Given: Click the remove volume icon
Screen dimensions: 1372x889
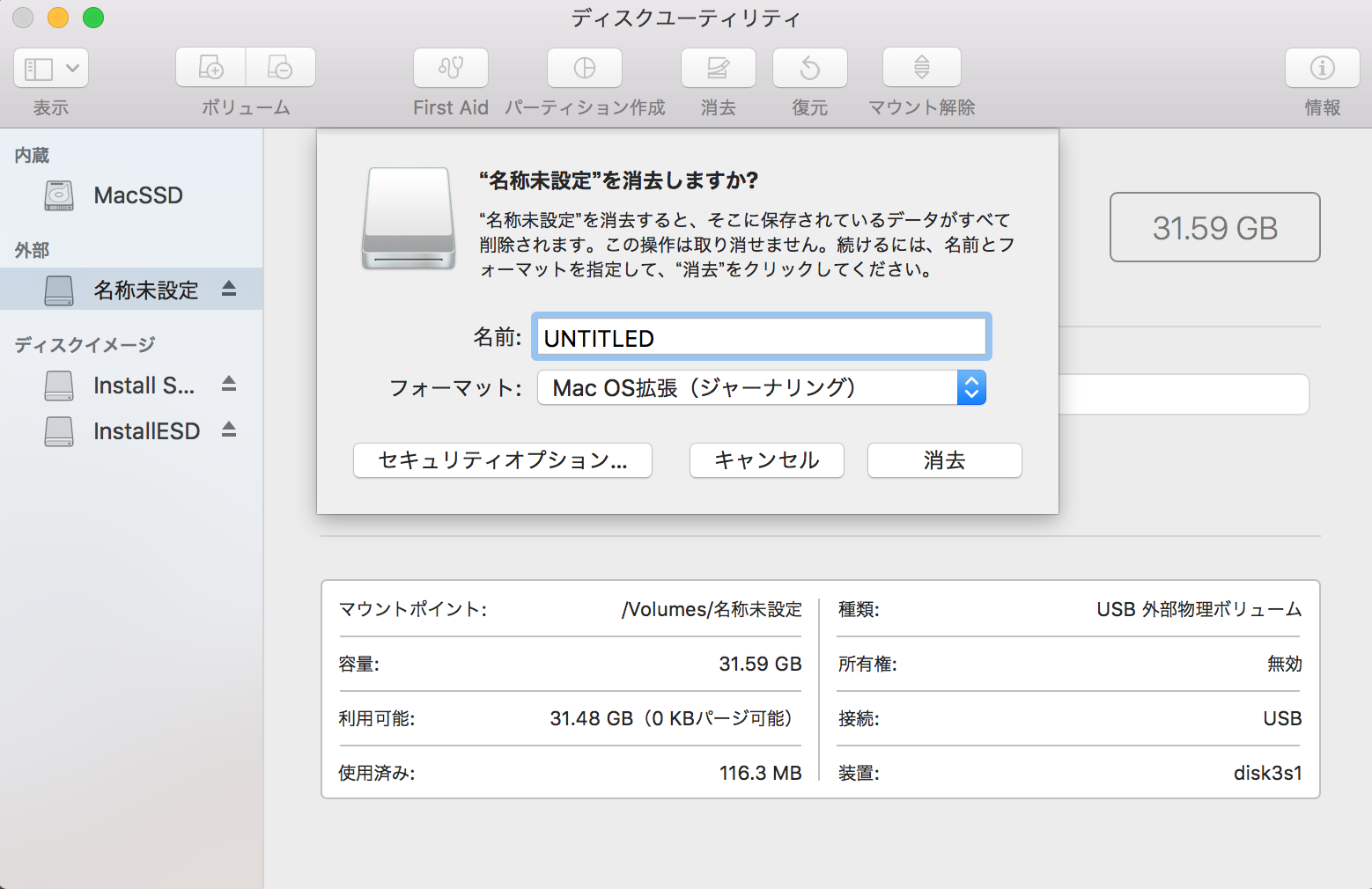Looking at the screenshot, I should tap(280, 68).
